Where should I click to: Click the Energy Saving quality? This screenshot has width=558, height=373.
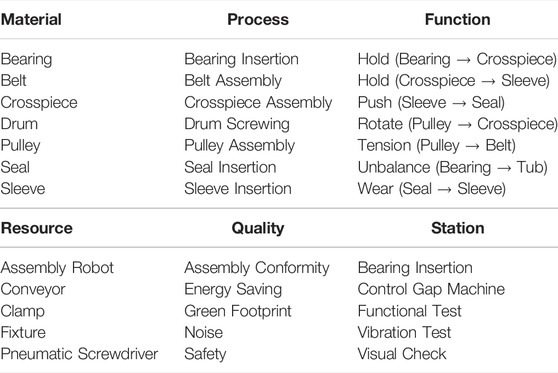tap(233, 289)
